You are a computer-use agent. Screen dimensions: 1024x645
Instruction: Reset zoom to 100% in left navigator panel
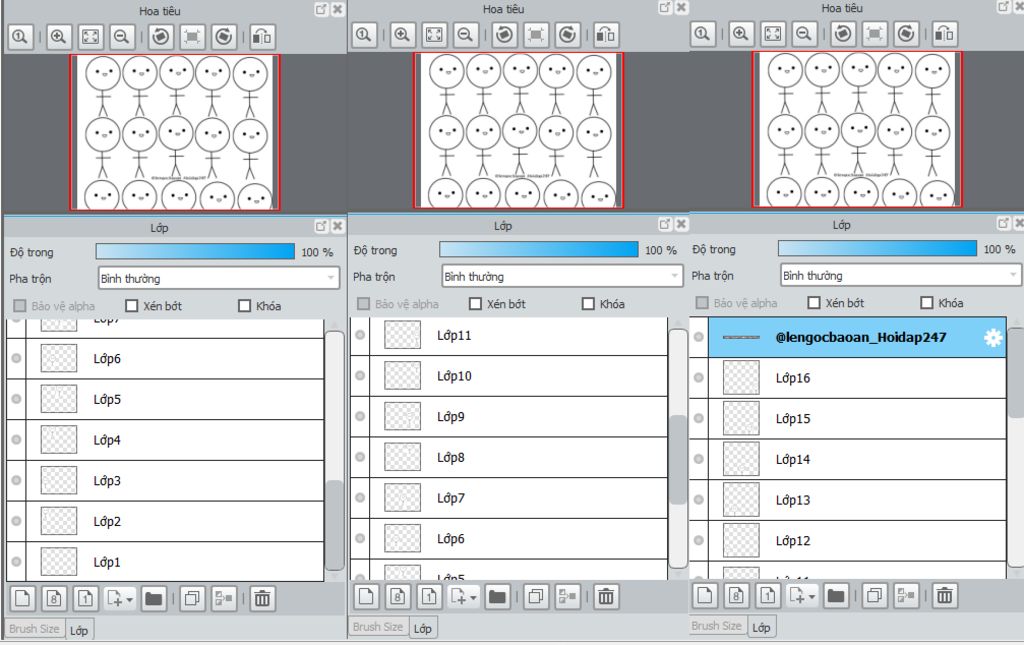[20, 37]
